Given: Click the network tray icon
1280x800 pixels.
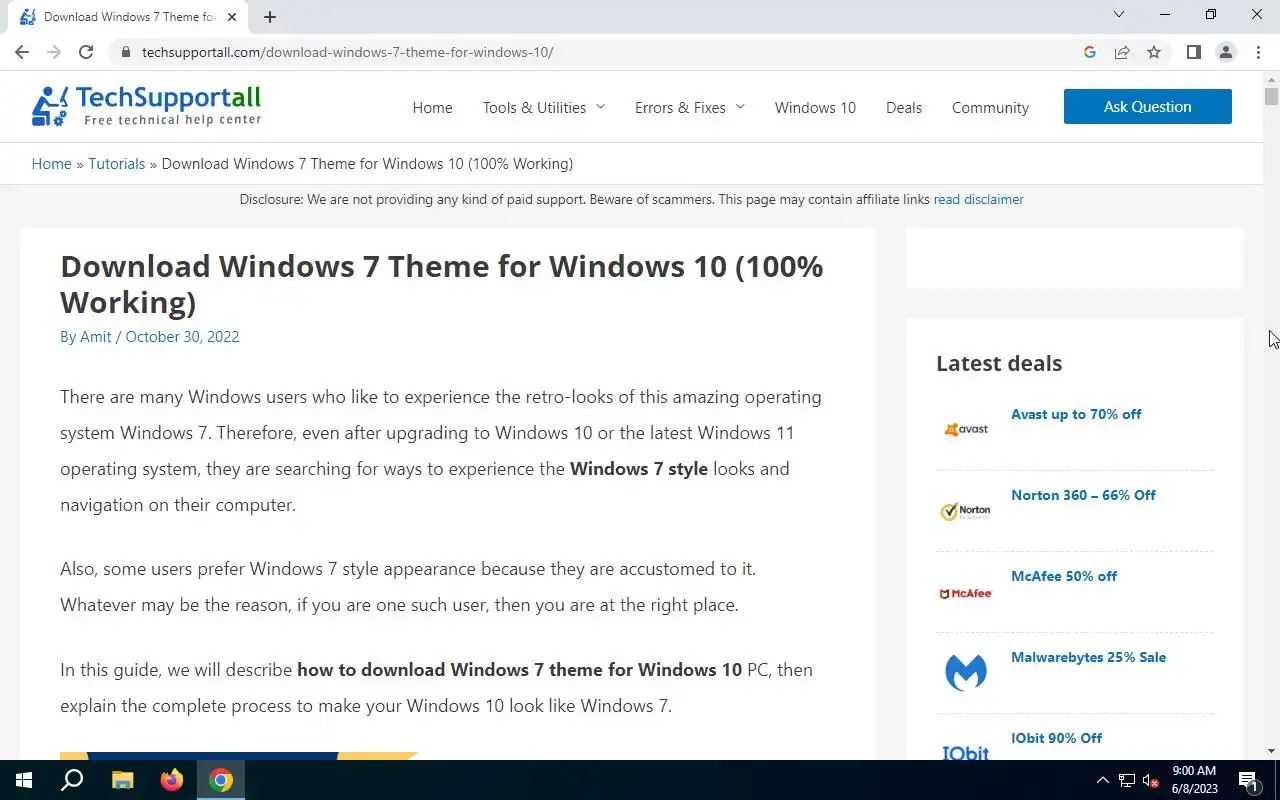Looking at the screenshot, I should pos(1127,780).
